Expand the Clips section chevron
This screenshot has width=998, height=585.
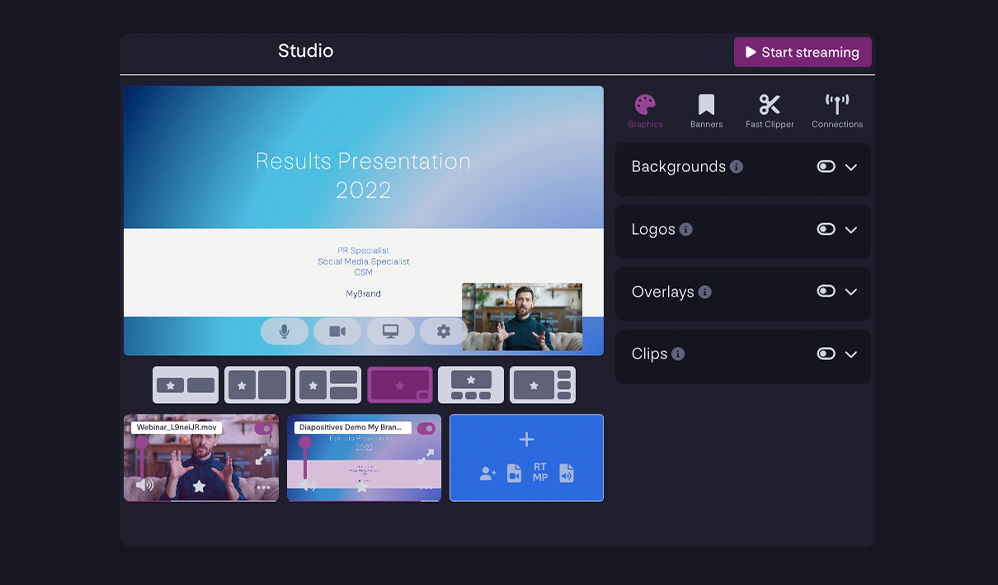coord(851,354)
